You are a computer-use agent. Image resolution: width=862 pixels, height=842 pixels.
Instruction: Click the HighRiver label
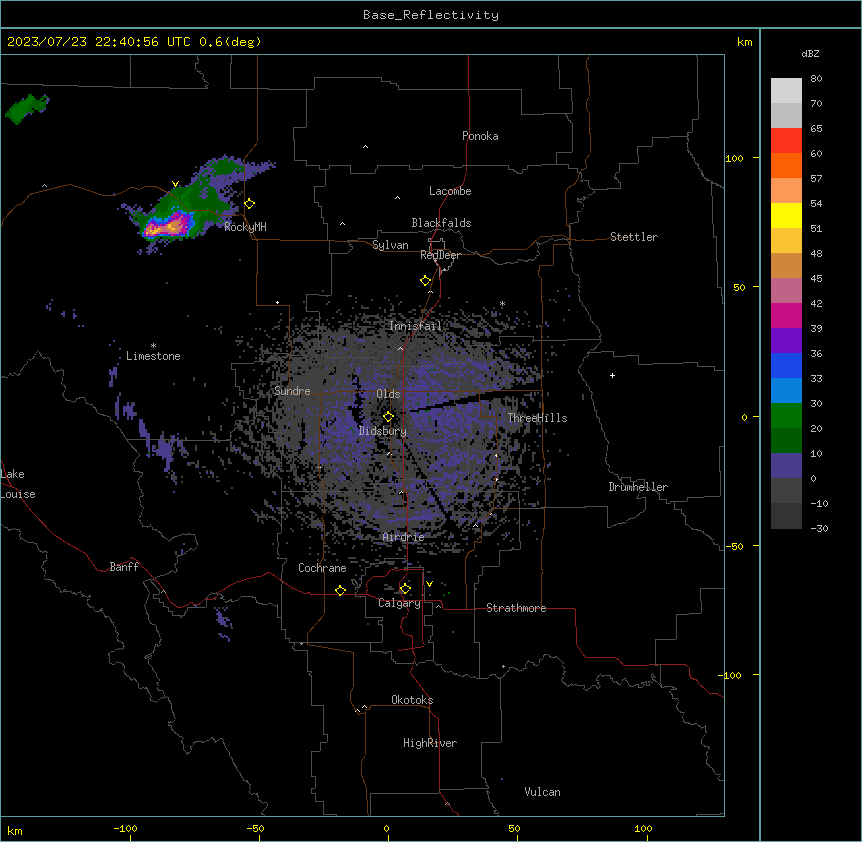click(430, 743)
